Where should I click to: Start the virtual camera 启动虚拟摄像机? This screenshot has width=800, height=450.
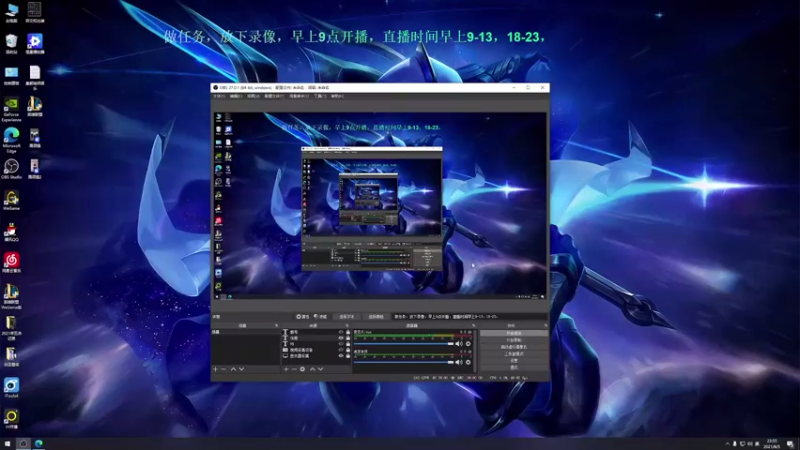click(514, 347)
